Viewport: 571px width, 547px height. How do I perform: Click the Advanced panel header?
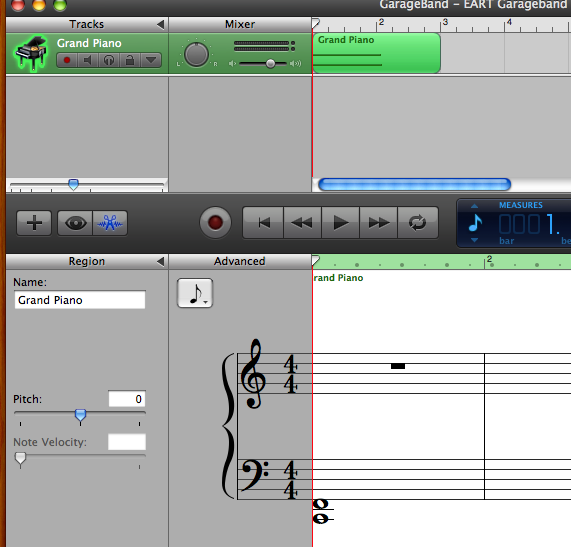pyautogui.click(x=240, y=261)
